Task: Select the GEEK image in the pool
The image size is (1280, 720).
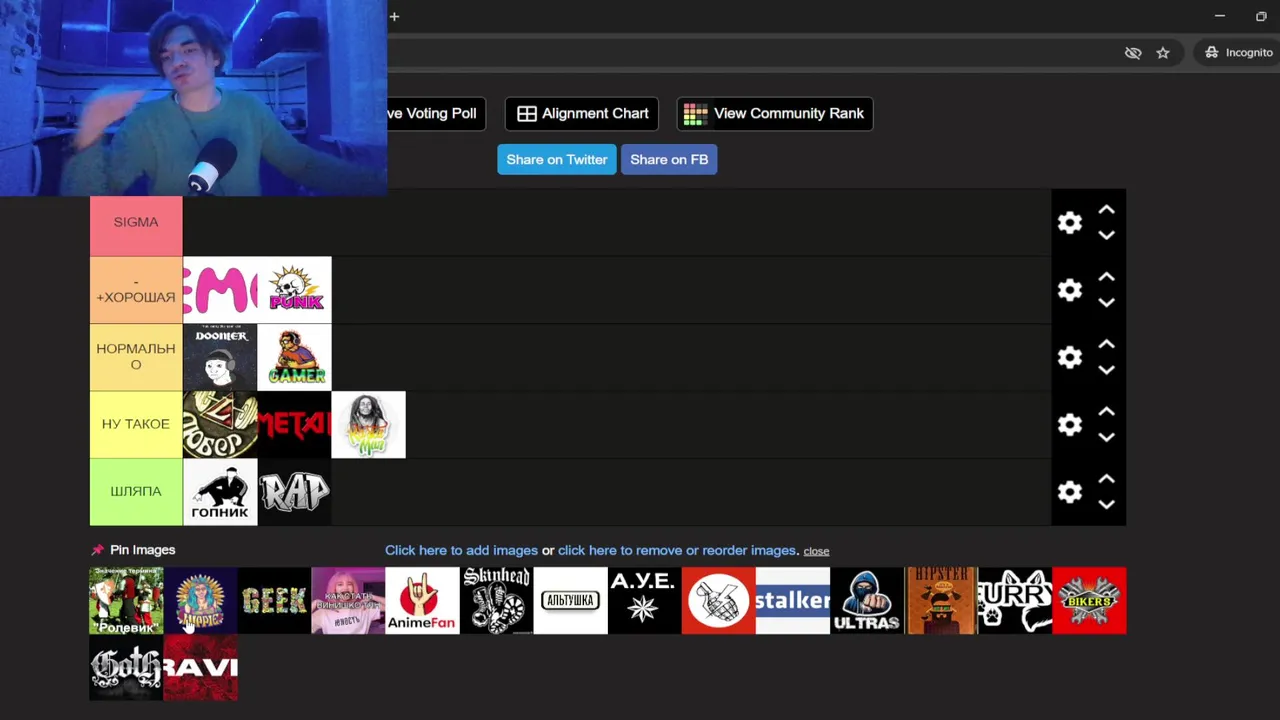Action: pos(274,600)
